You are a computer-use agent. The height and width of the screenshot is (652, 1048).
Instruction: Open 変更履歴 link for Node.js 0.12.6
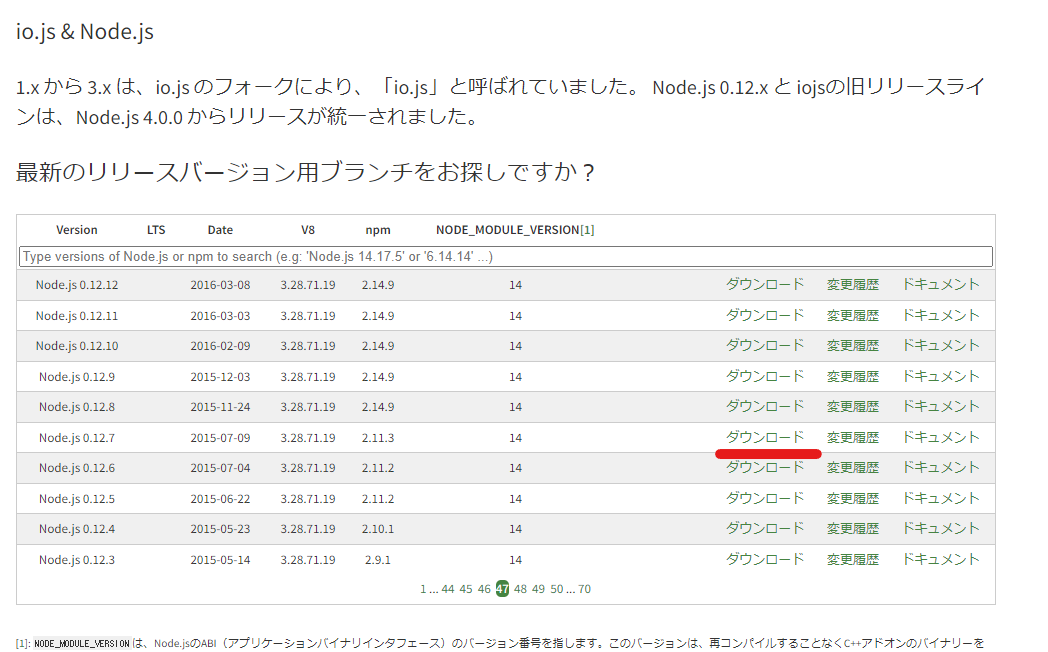pos(852,468)
